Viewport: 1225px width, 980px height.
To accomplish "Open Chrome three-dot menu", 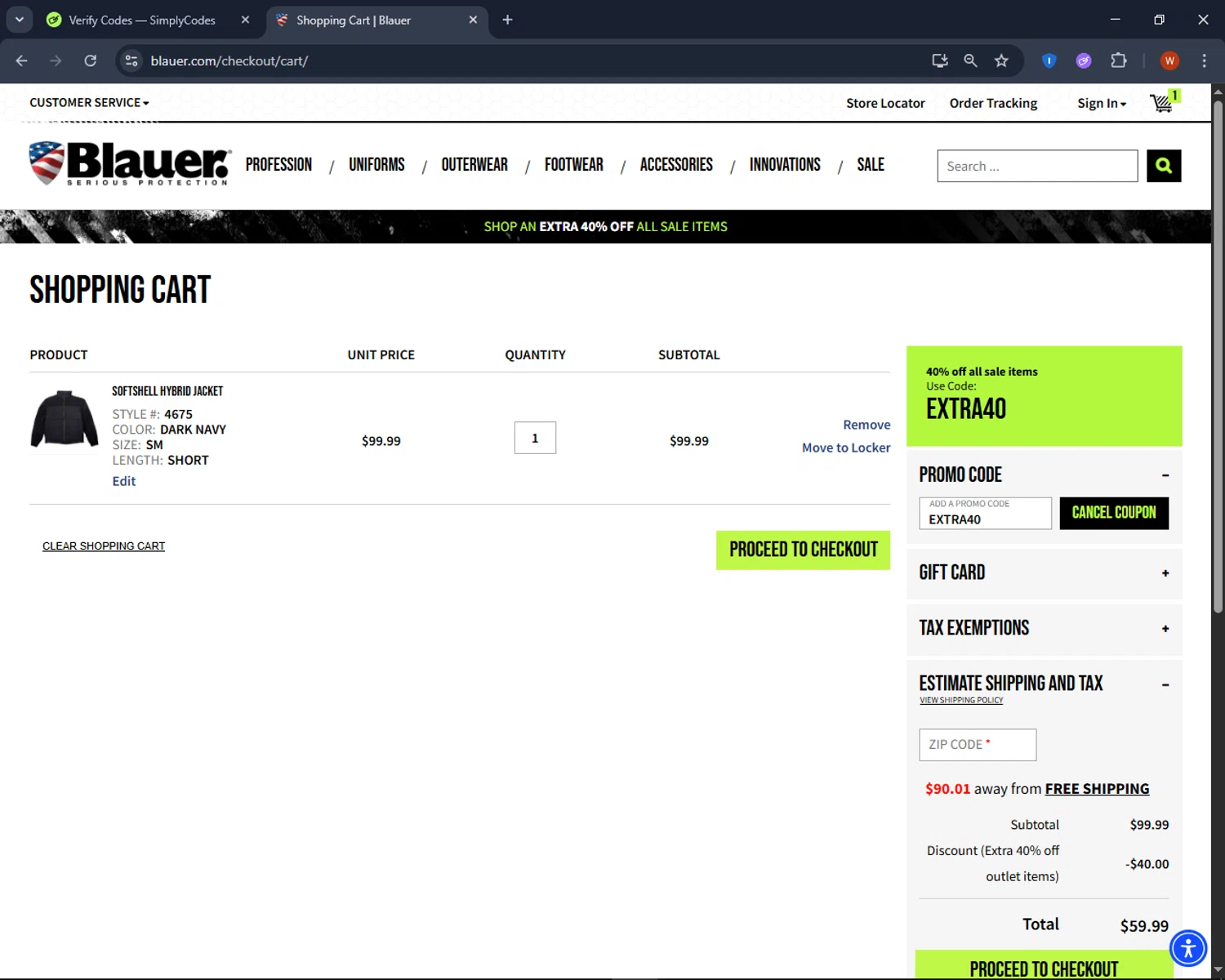I will pos(1204,60).
